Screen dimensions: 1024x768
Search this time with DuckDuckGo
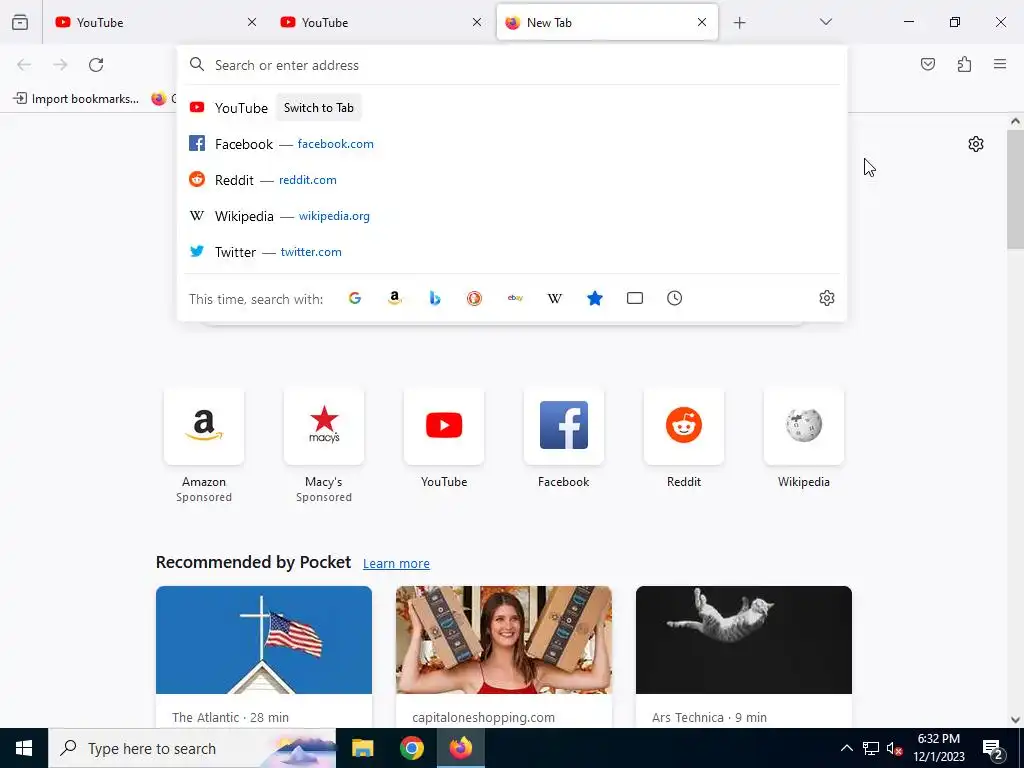pos(475,298)
